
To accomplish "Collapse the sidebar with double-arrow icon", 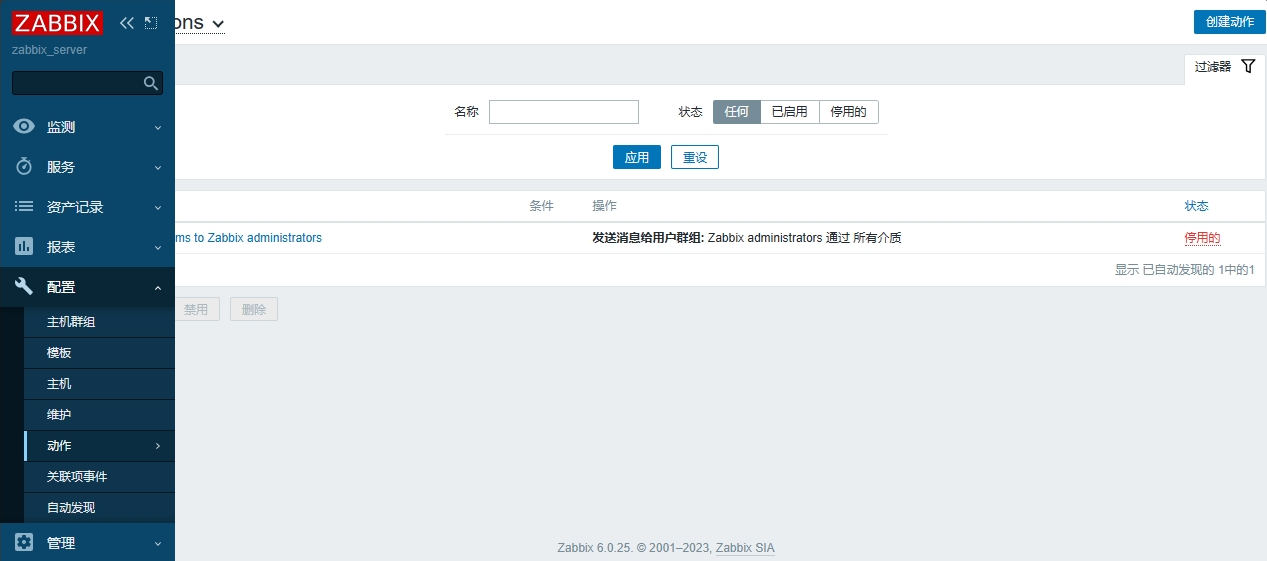I will tap(126, 22).
